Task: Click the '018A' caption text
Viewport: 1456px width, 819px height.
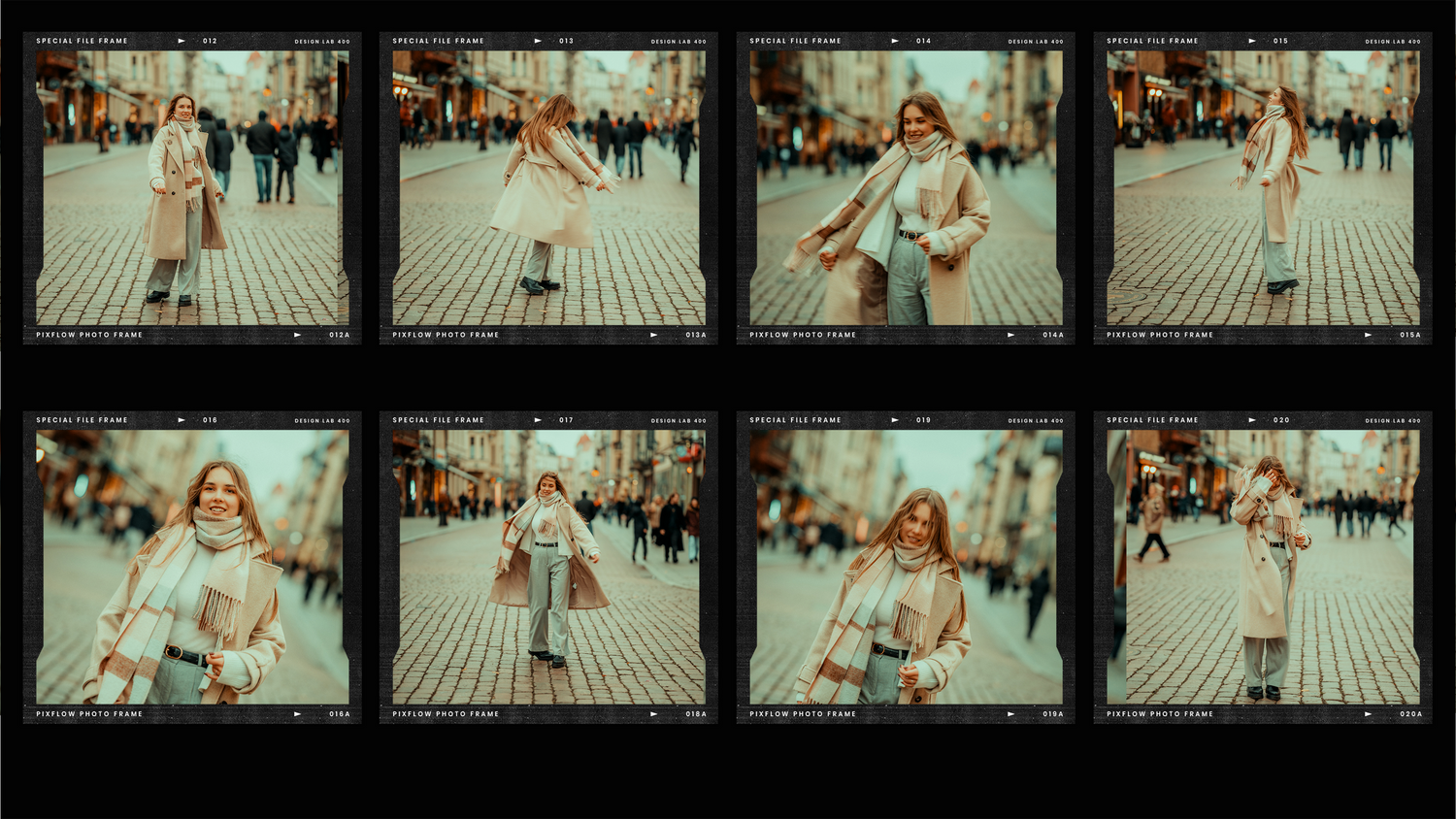Action: pos(696,714)
